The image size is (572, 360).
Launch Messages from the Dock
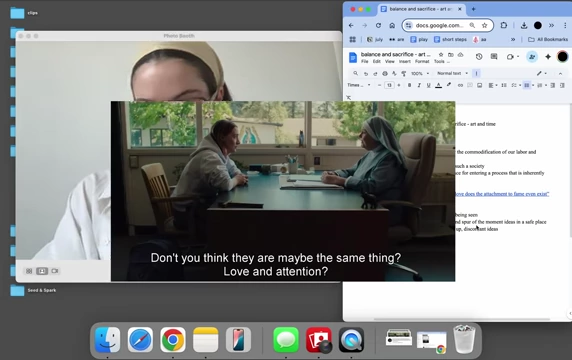286,340
